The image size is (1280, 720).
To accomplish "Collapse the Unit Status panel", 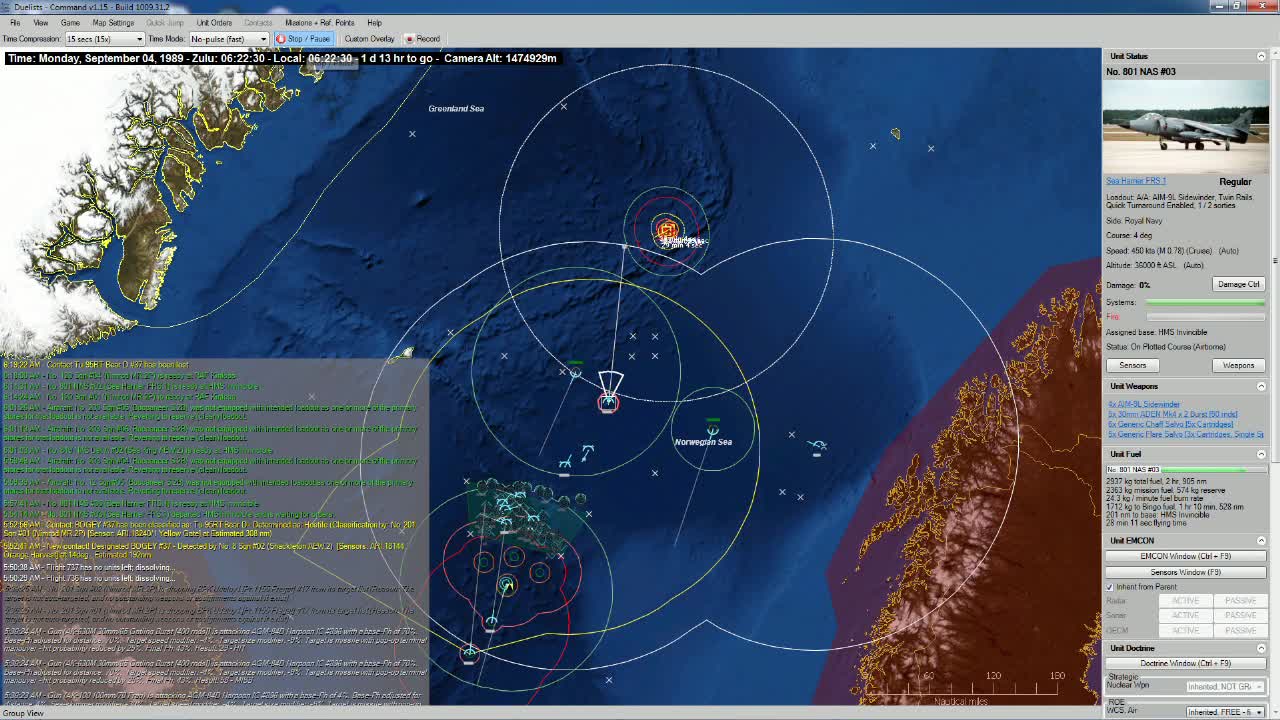I will click(1261, 56).
